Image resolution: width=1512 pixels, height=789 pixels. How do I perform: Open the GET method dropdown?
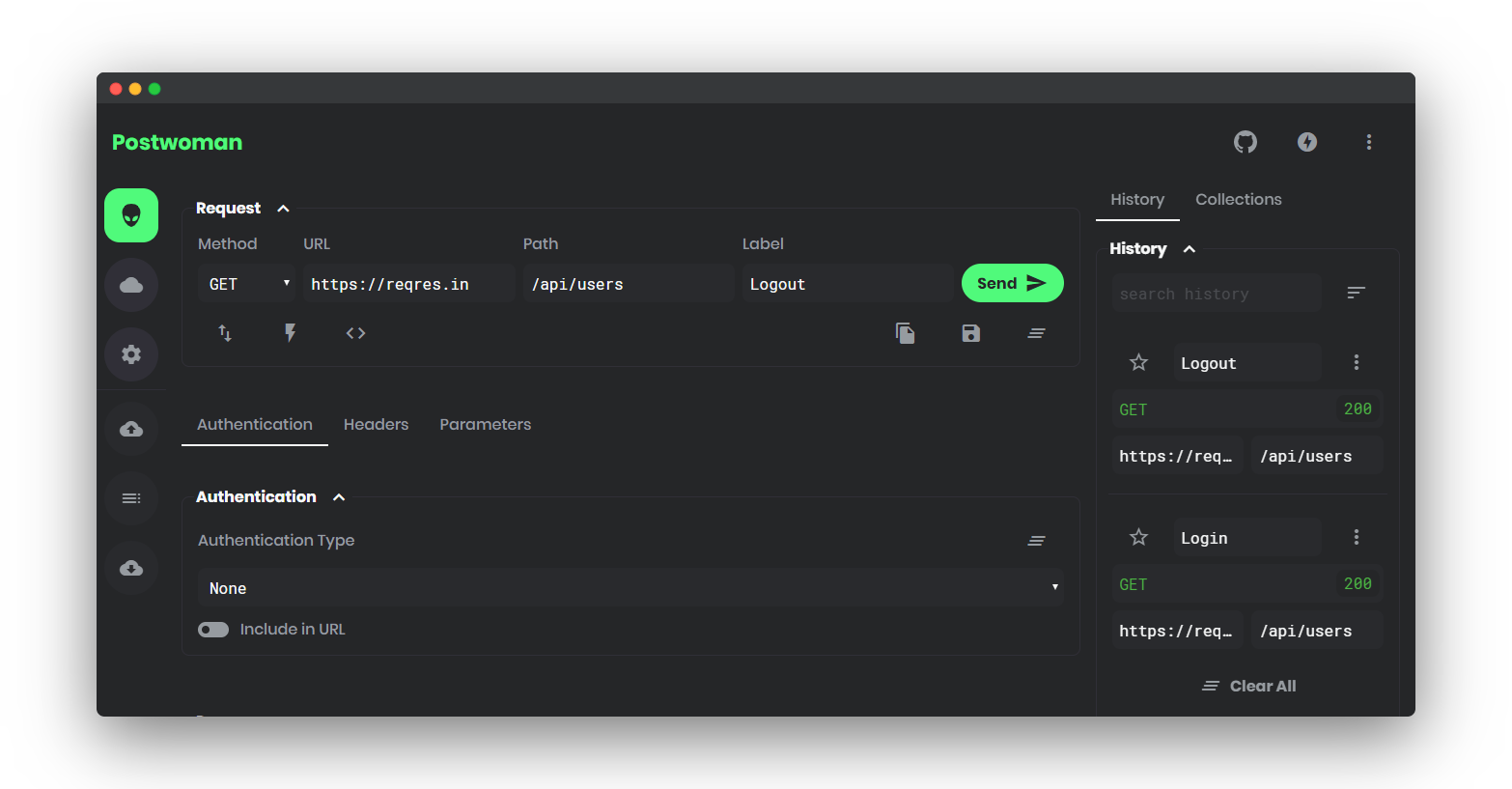246,283
